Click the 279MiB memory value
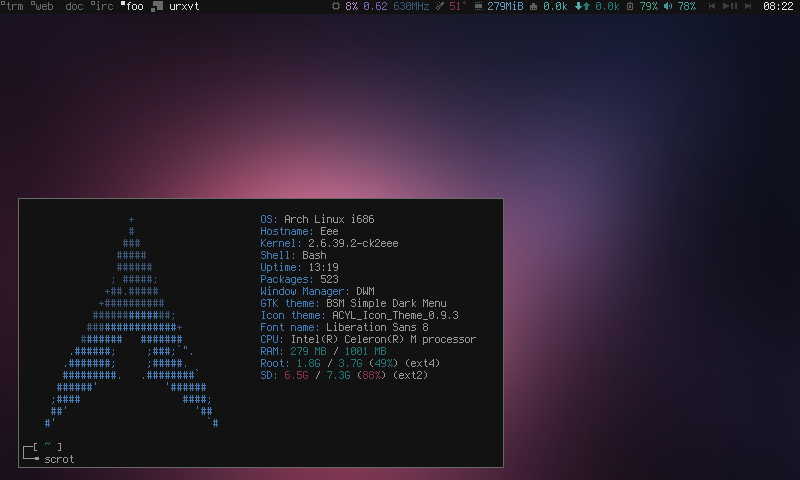The width and height of the screenshot is (800, 480). [x=505, y=7]
